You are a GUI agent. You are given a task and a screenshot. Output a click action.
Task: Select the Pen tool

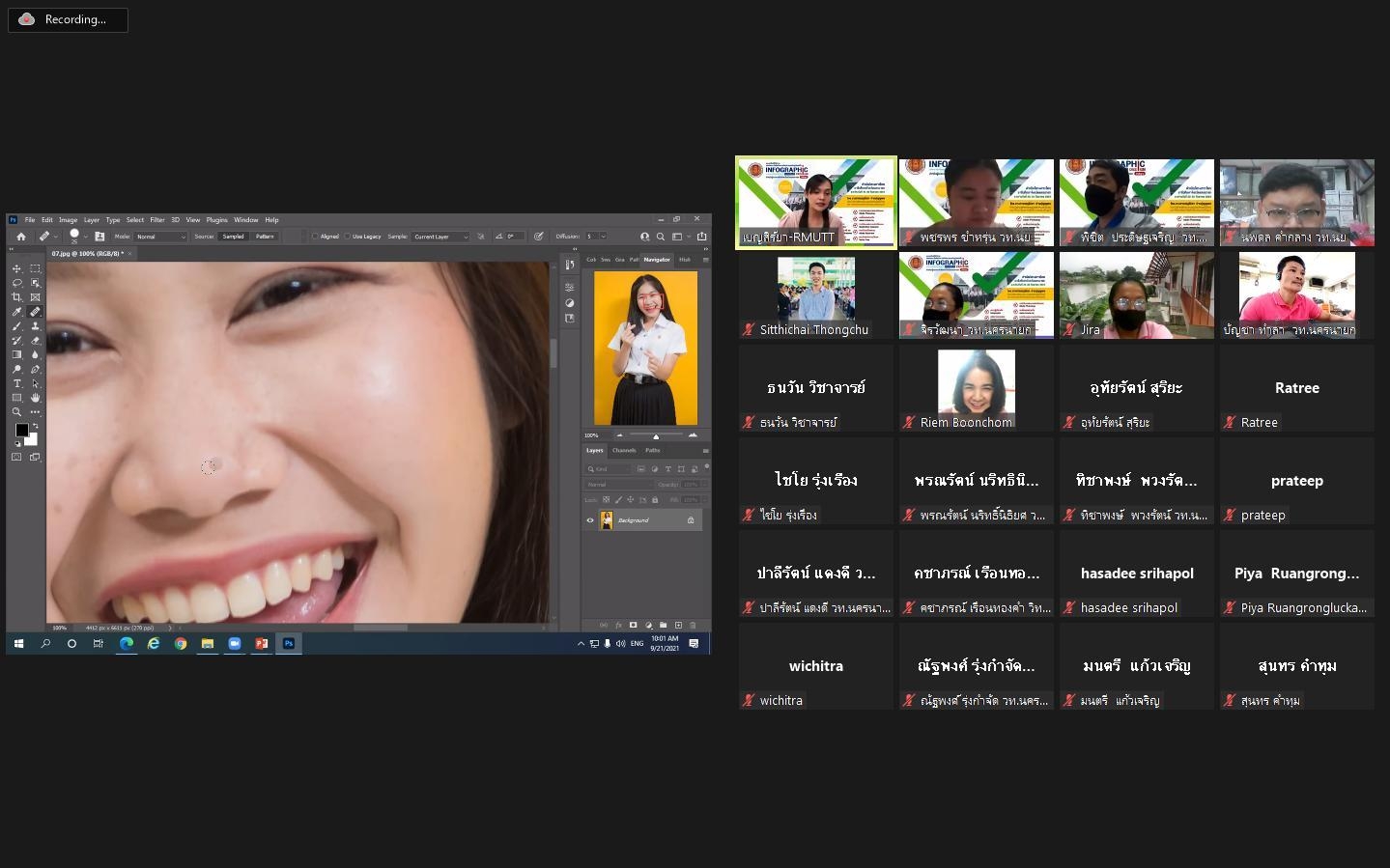click(x=35, y=369)
